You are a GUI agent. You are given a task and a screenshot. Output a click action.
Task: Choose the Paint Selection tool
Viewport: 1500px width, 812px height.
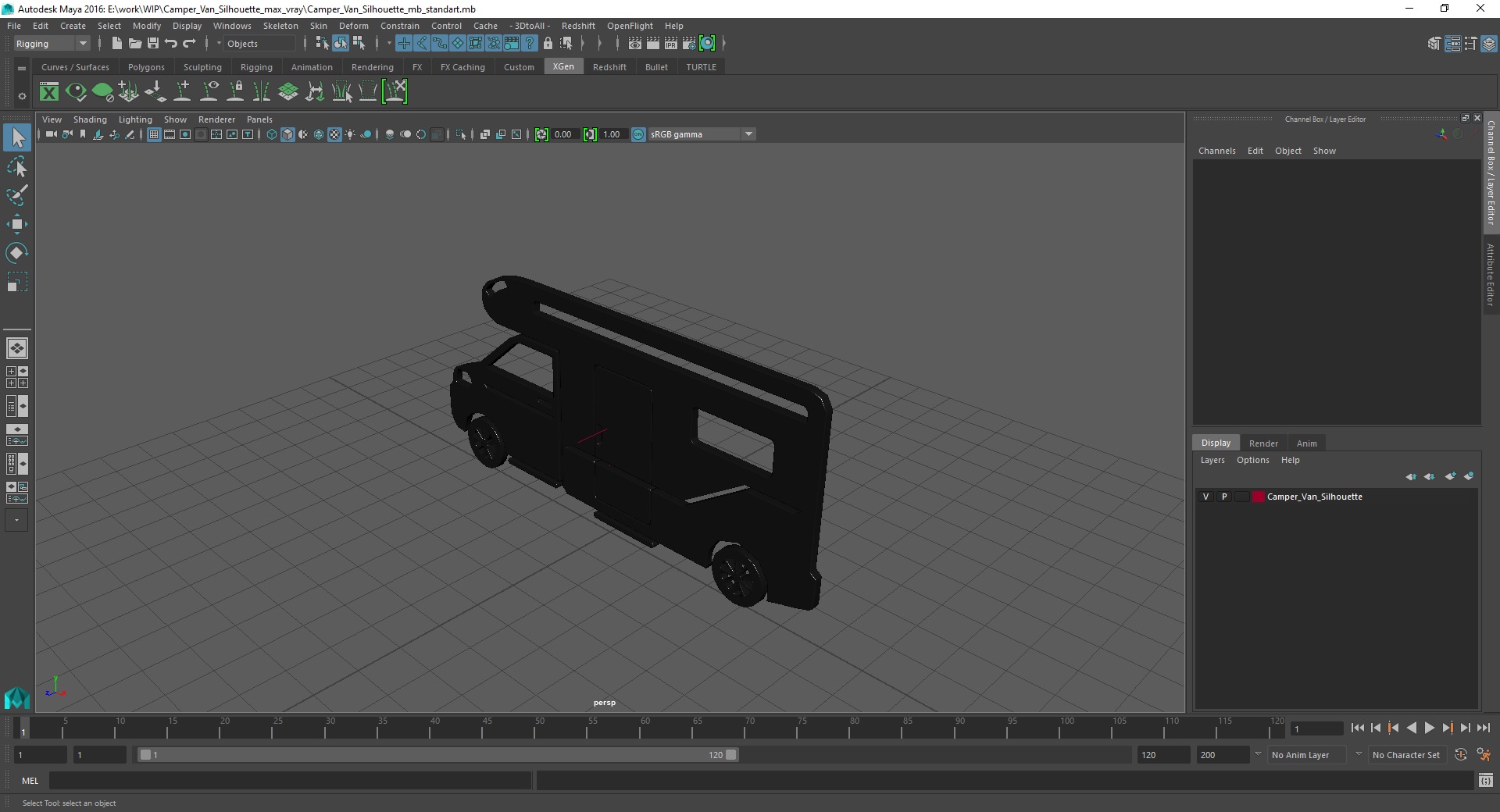[x=17, y=195]
